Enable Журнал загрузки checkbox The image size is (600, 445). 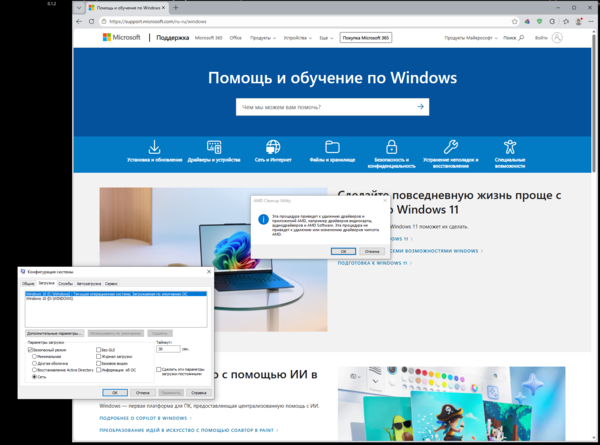[98, 356]
